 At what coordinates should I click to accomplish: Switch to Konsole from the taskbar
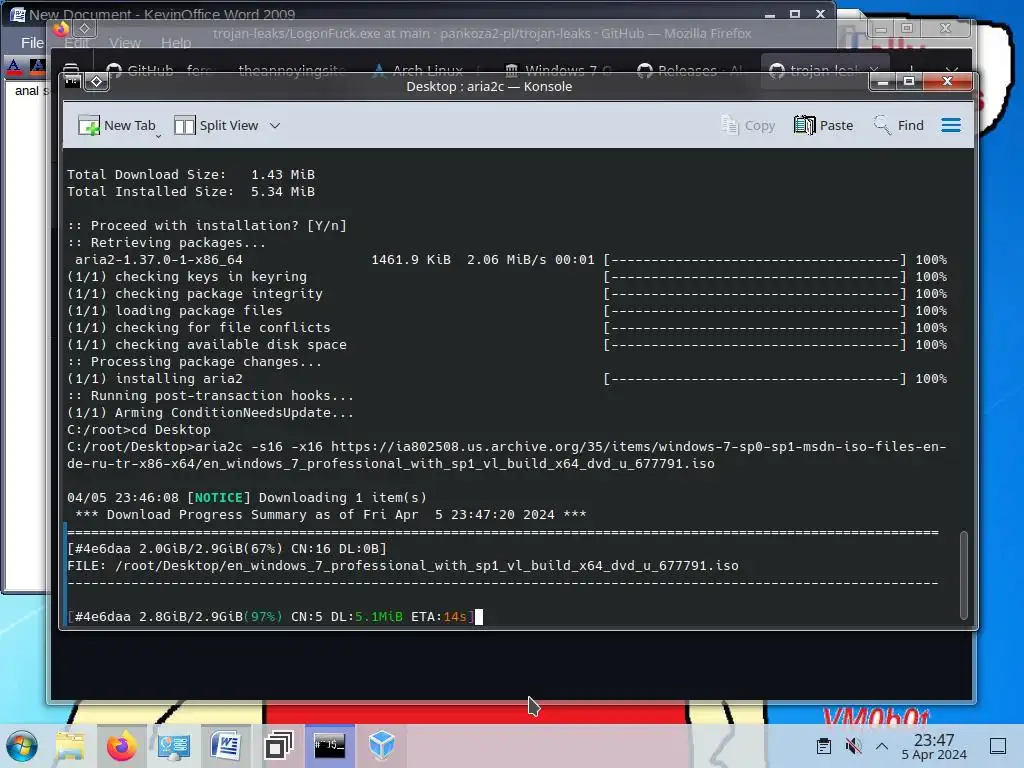pos(330,746)
